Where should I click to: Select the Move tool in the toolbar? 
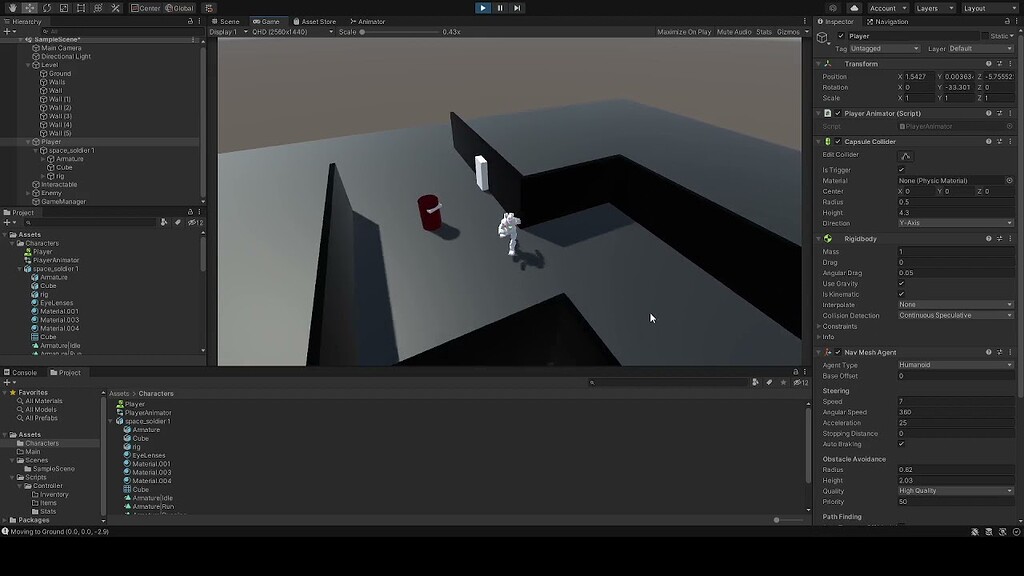(x=28, y=8)
